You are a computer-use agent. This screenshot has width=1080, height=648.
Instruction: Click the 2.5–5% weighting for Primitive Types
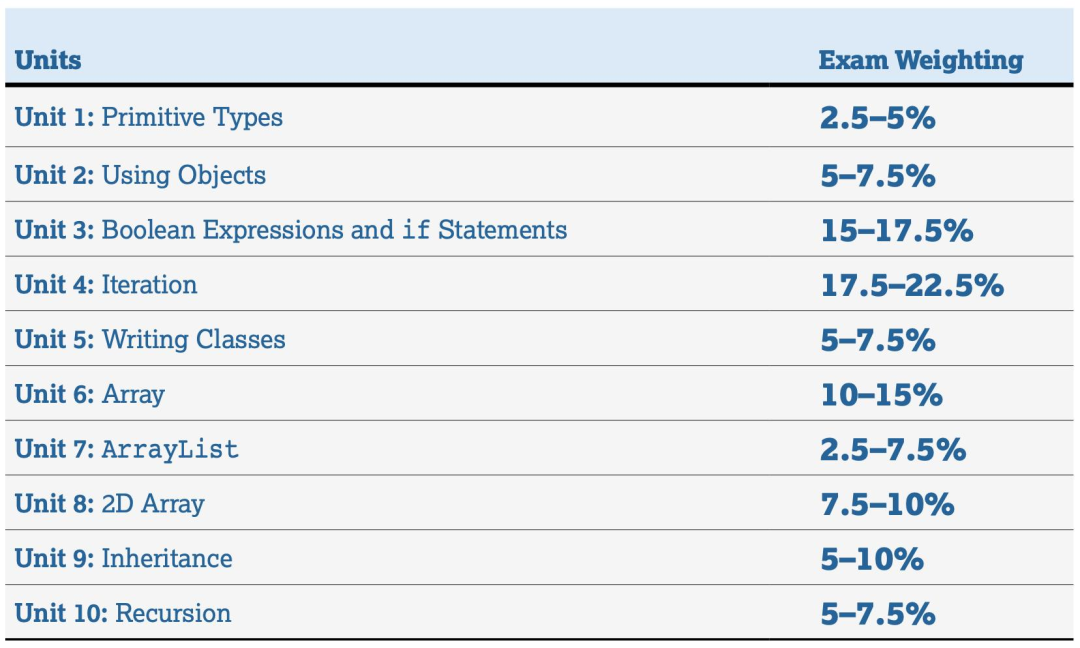(878, 118)
